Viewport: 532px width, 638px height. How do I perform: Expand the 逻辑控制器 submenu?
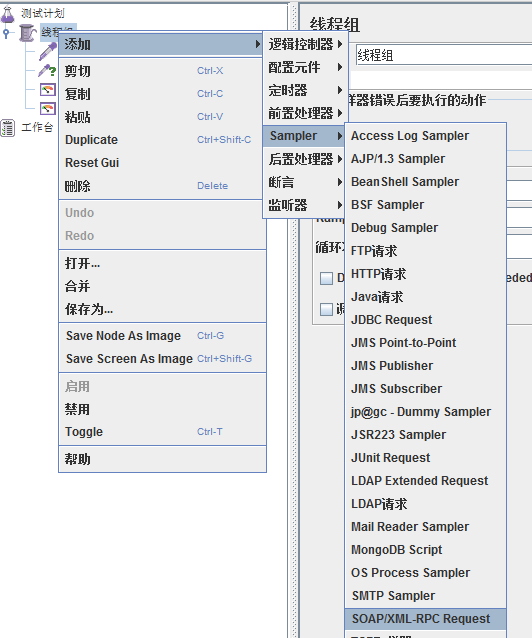pyautogui.click(x=305, y=44)
